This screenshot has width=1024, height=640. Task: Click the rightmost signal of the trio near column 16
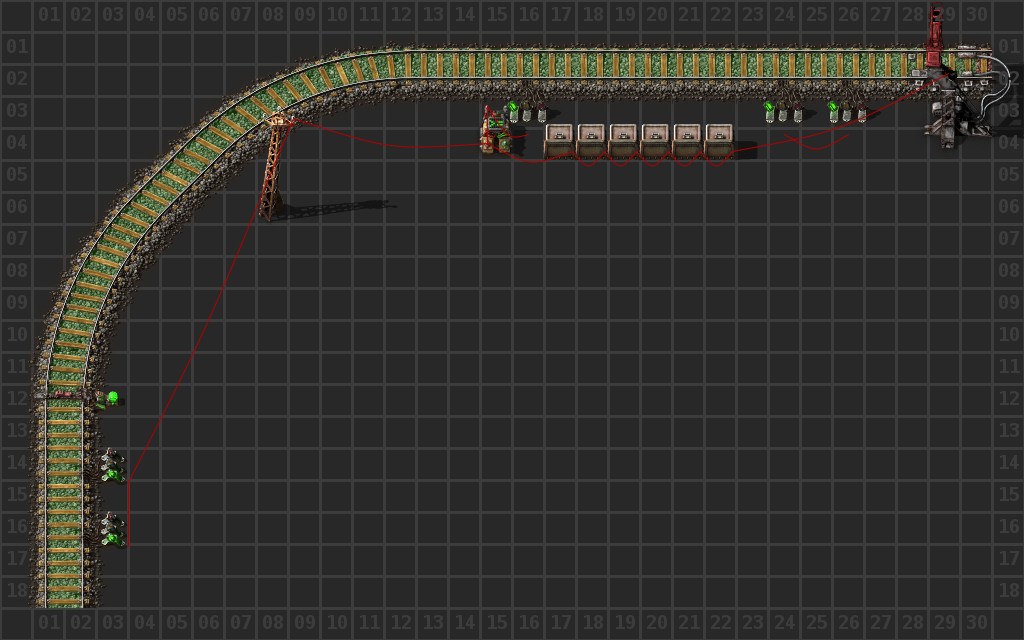tap(541, 111)
